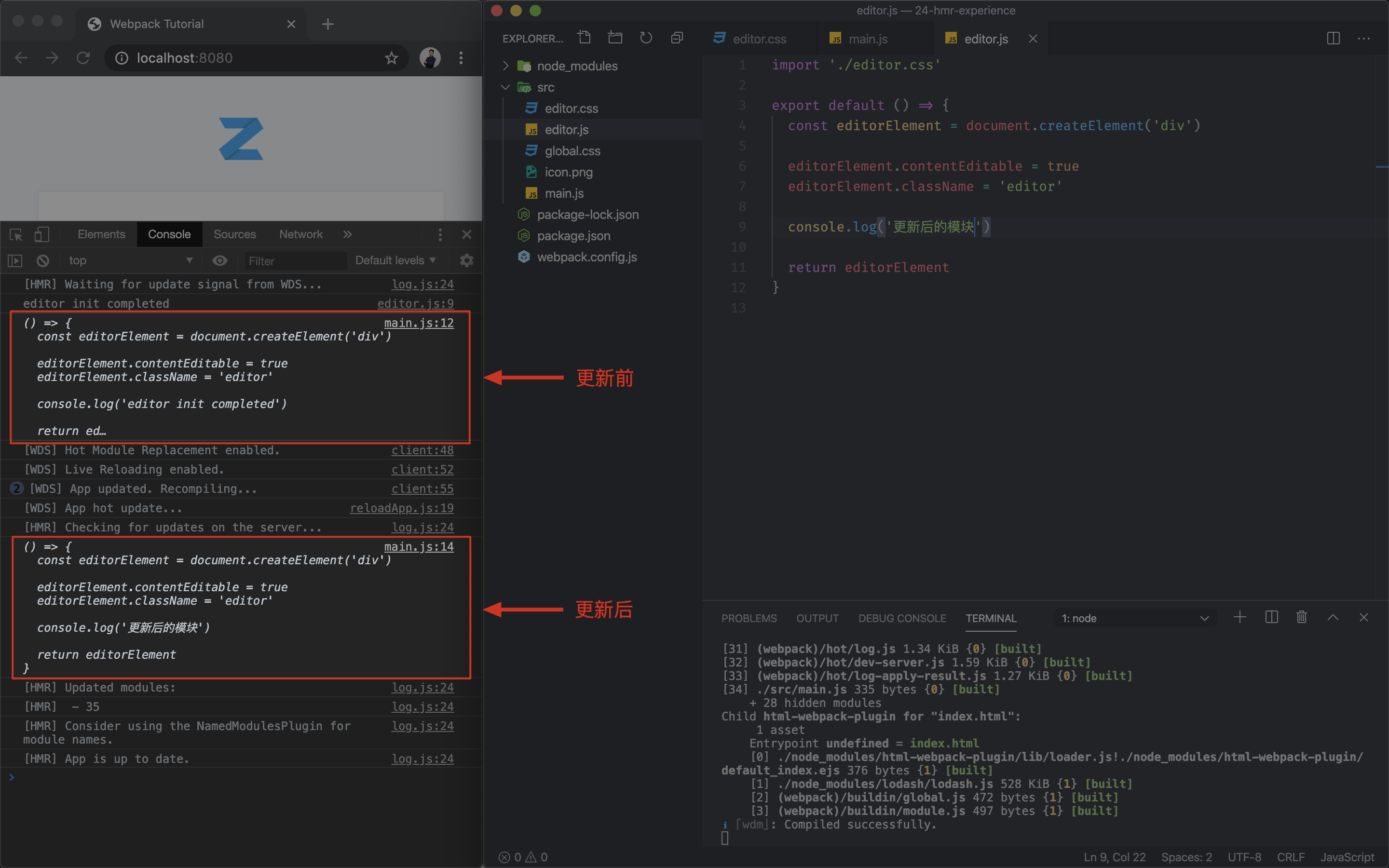Screen dimensions: 1389x868
Task: Kill terminal with trash icon
Action: pyautogui.click(x=1302, y=617)
